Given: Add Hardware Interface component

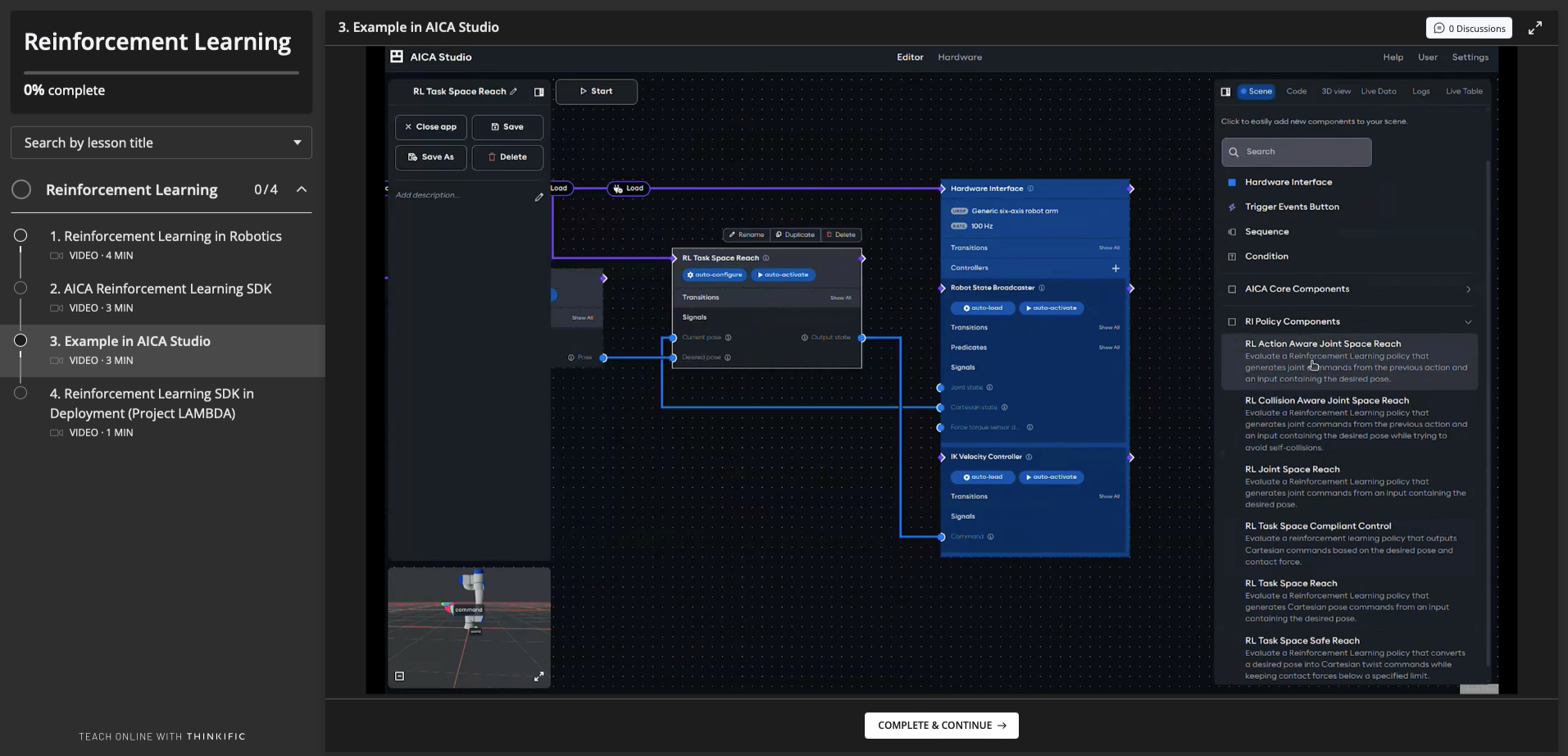Looking at the screenshot, I should (x=1288, y=182).
